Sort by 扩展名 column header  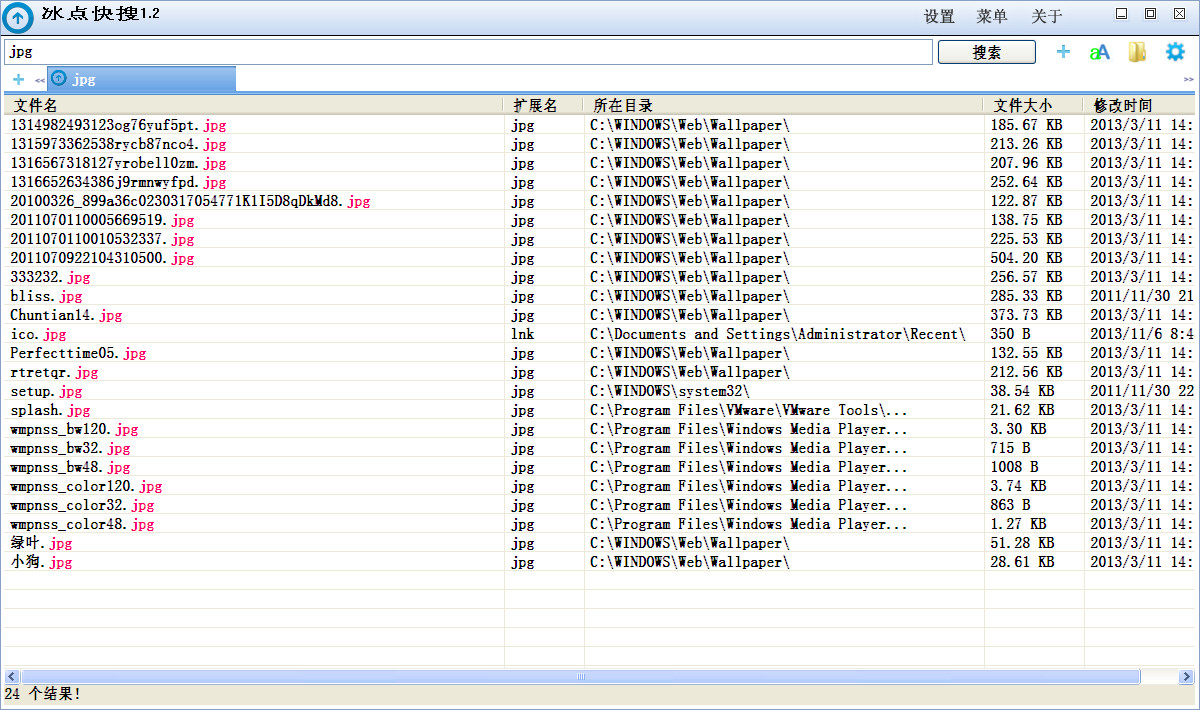coord(544,105)
